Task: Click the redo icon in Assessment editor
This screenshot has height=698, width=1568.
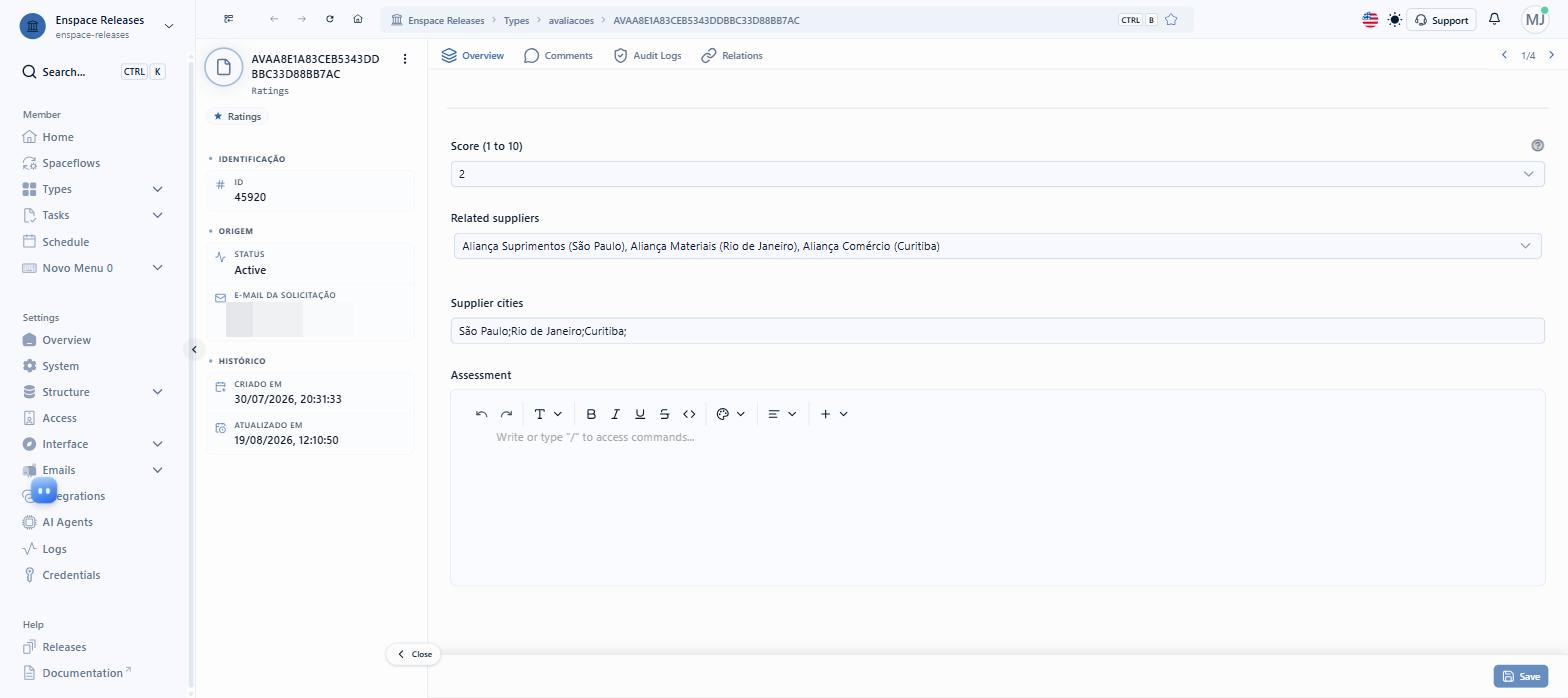Action: point(506,414)
